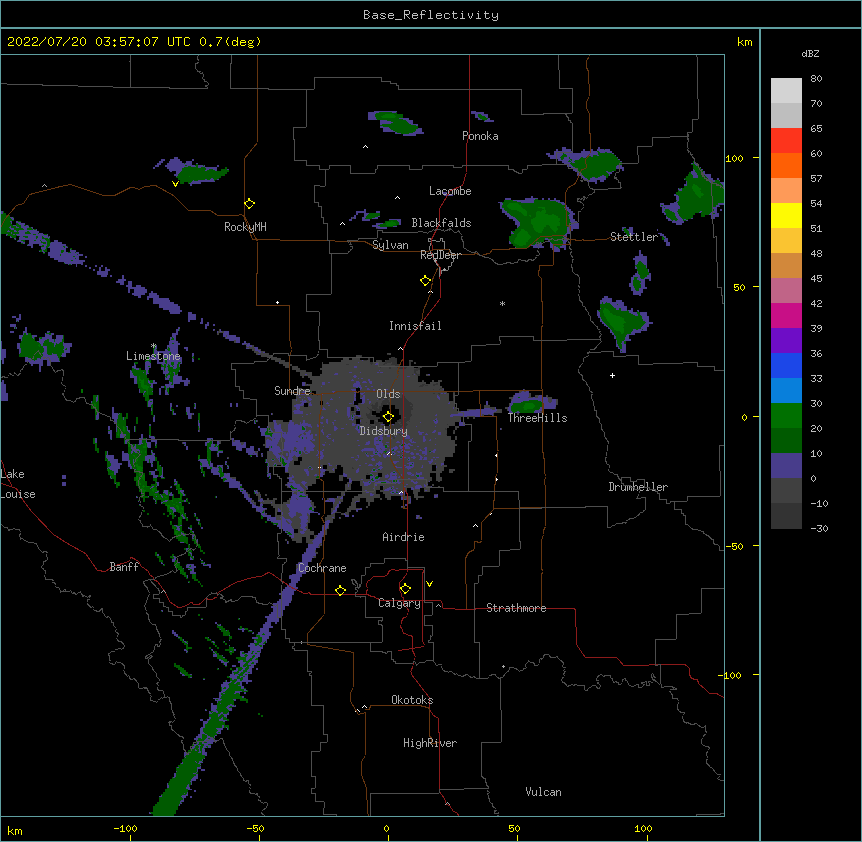Pick the dark green swatch between 20 and 10
Screen dimensions: 862x842
(x=786, y=440)
